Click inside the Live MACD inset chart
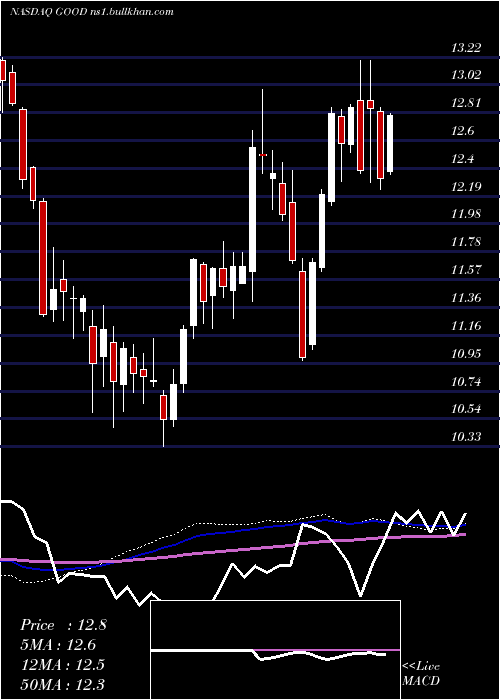This screenshot has height=700, width=500. click(275, 650)
